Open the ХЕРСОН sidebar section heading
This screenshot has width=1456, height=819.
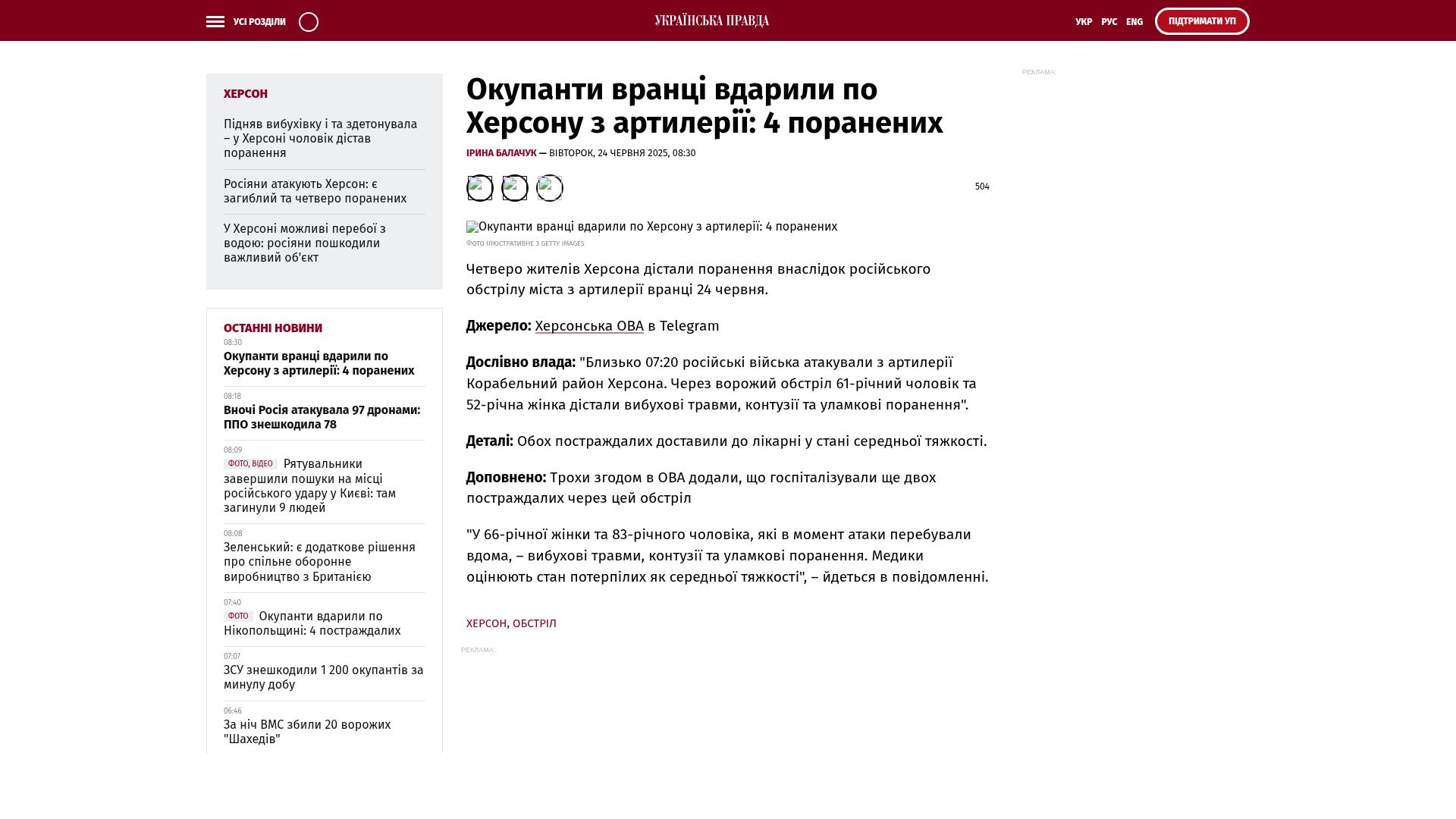point(245,94)
